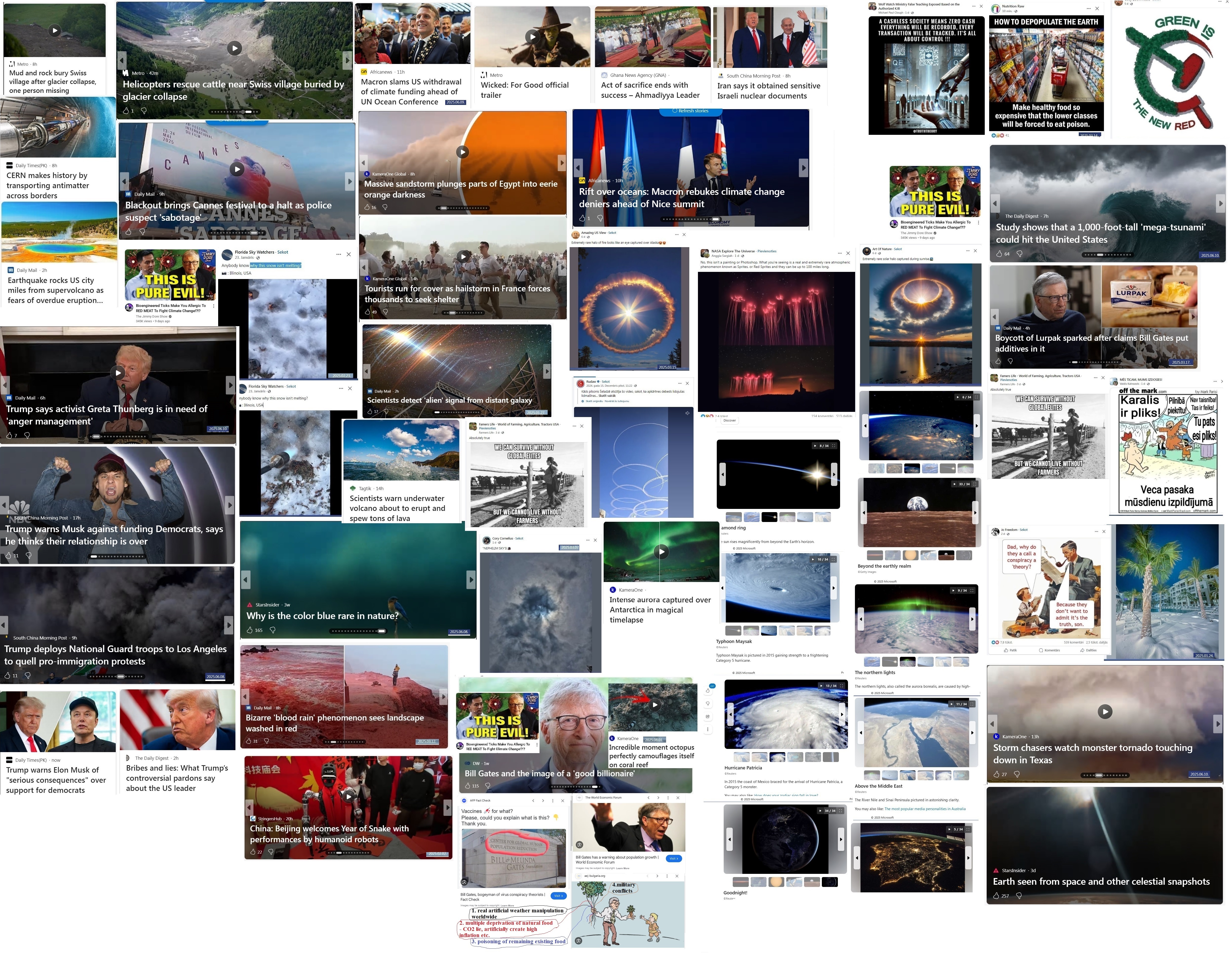Like the Bill Gates 'good billionaire' story
This screenshot has width=1232, height=962.
pyautogui.click(x=468, y=785)
